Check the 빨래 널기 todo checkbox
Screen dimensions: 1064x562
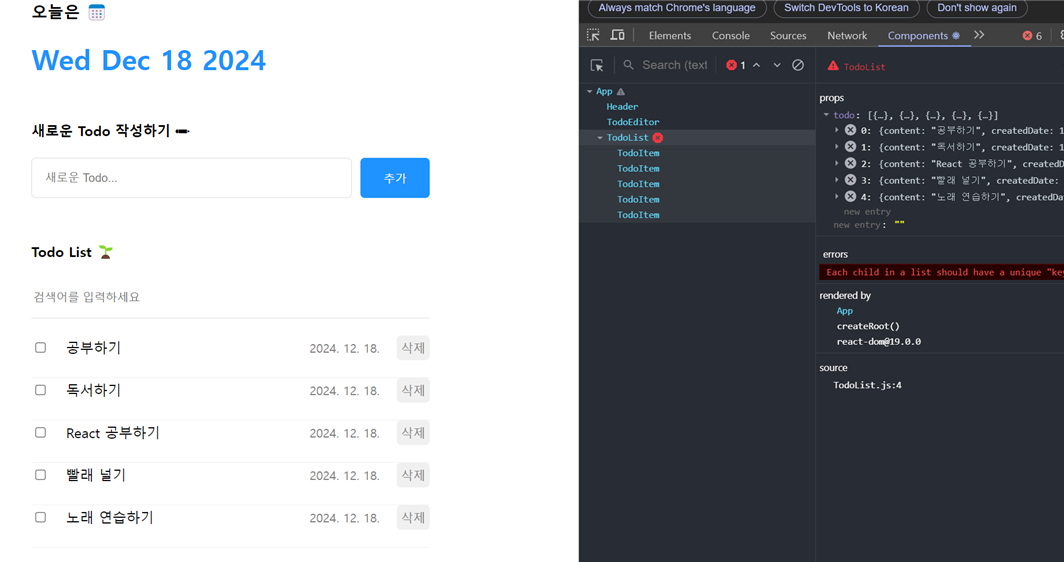(41, 475)
